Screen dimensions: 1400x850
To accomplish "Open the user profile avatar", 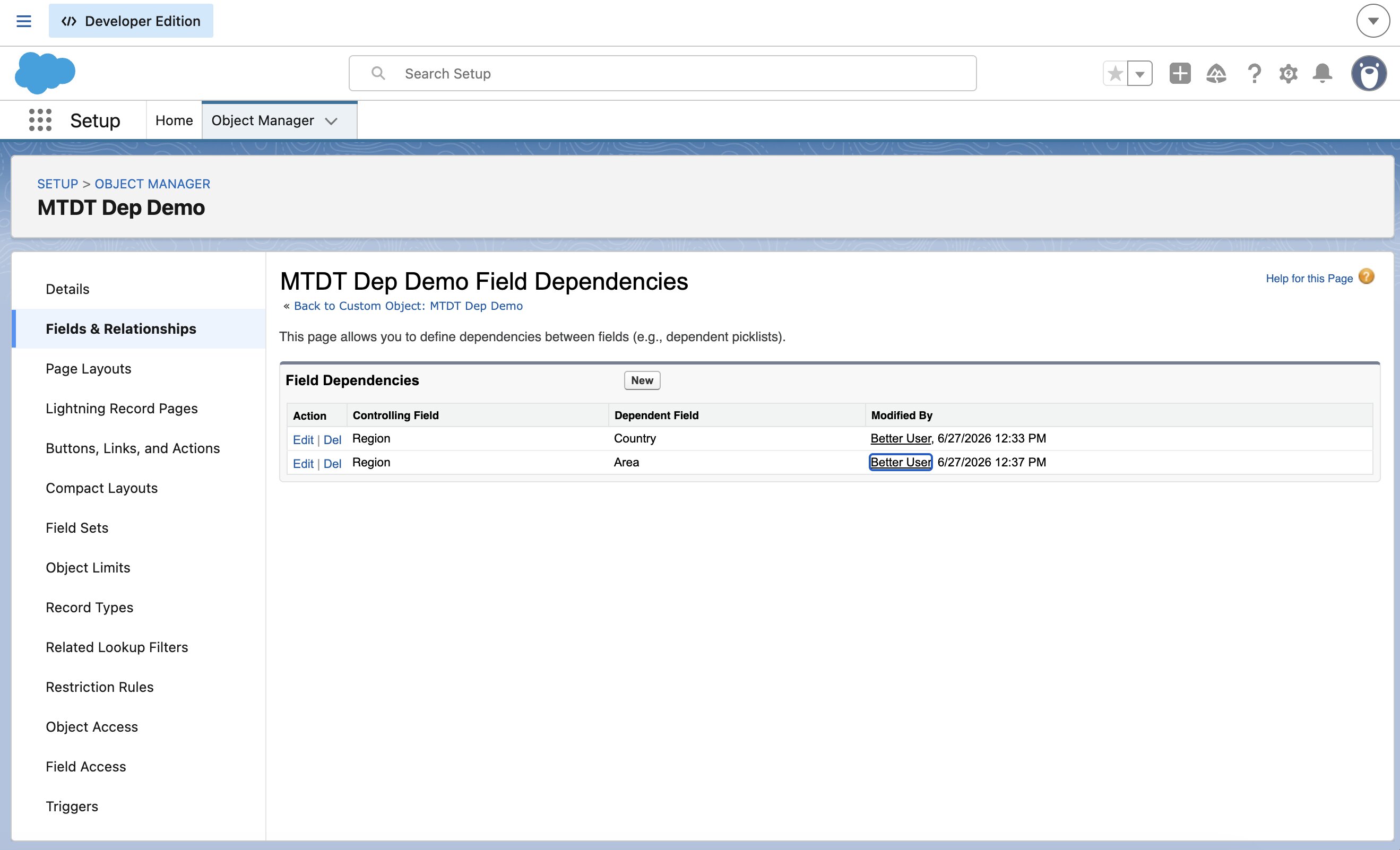I will tap(1369, 73).
